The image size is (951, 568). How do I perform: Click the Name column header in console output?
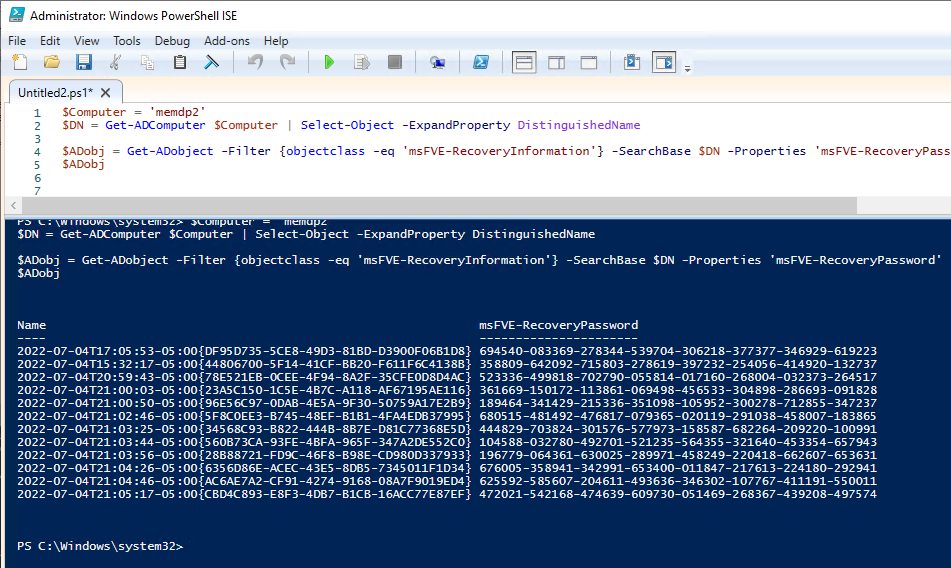tap(32, 325)
